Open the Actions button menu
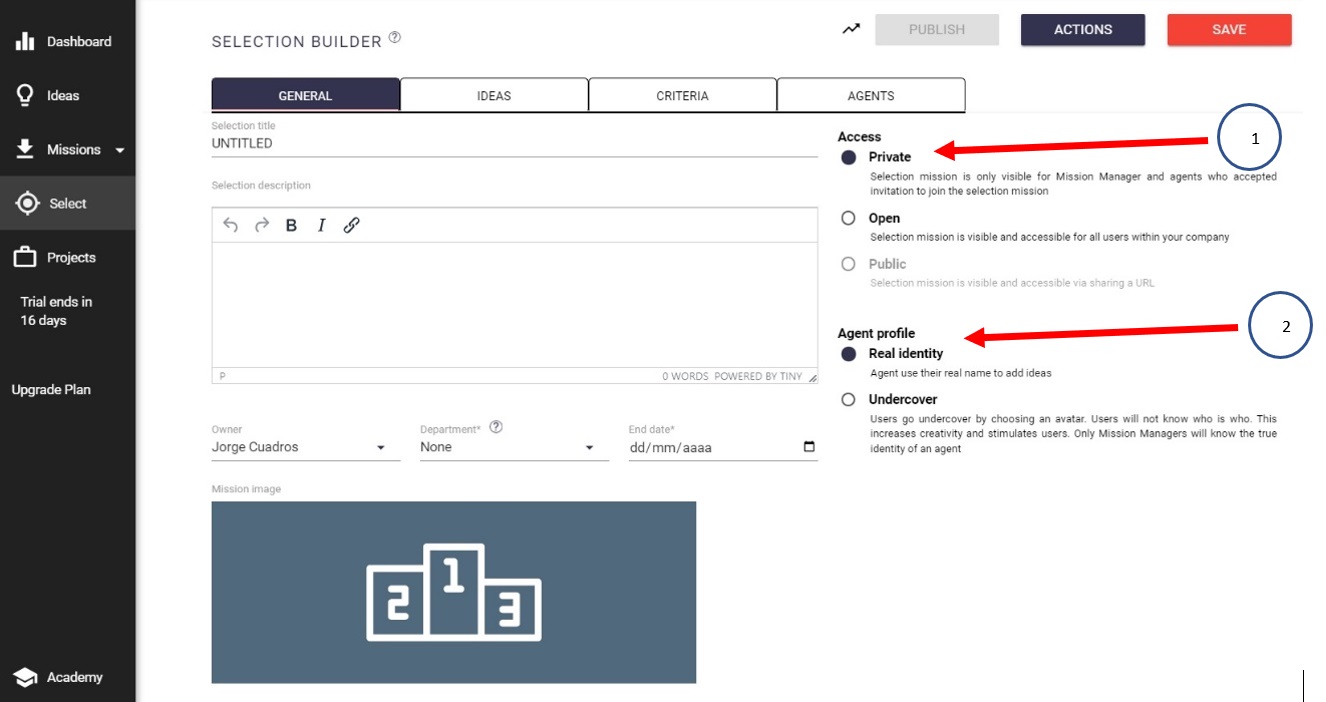This screenshot has height=702, width=1326. pos(1082,30)
